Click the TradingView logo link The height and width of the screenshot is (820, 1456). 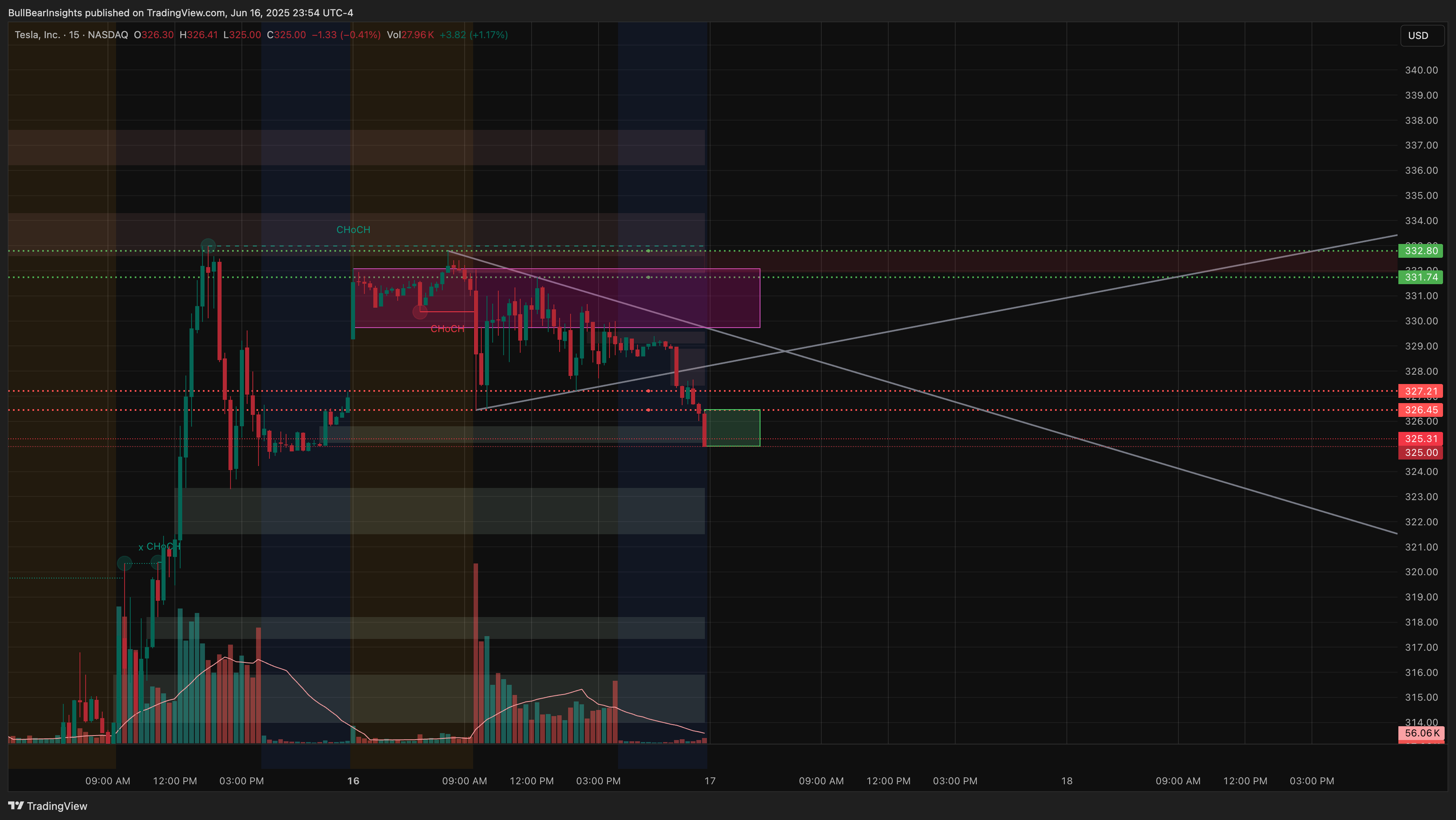(48, 806)
